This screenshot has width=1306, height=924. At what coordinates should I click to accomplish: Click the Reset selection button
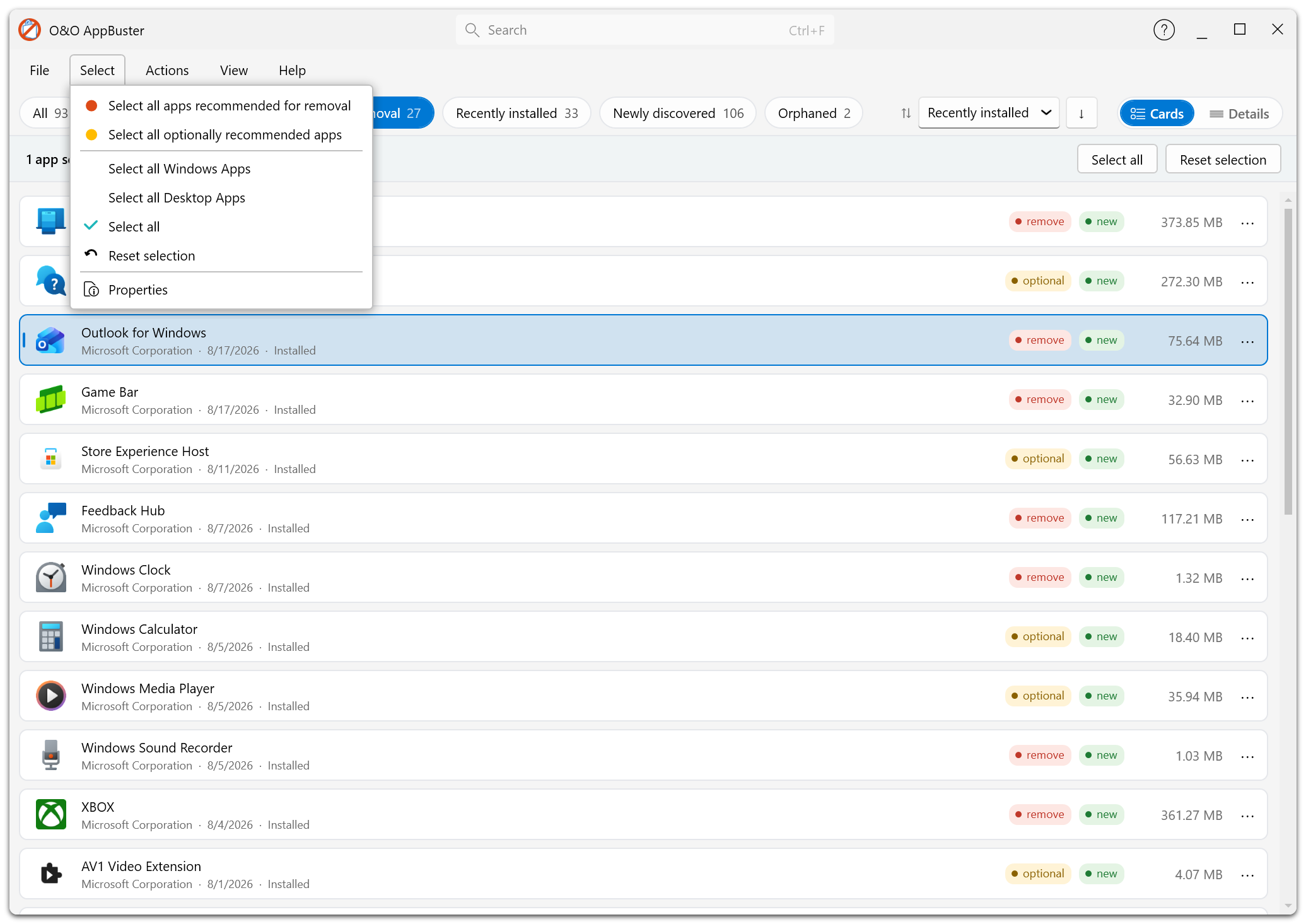[x=1222, y=160]
